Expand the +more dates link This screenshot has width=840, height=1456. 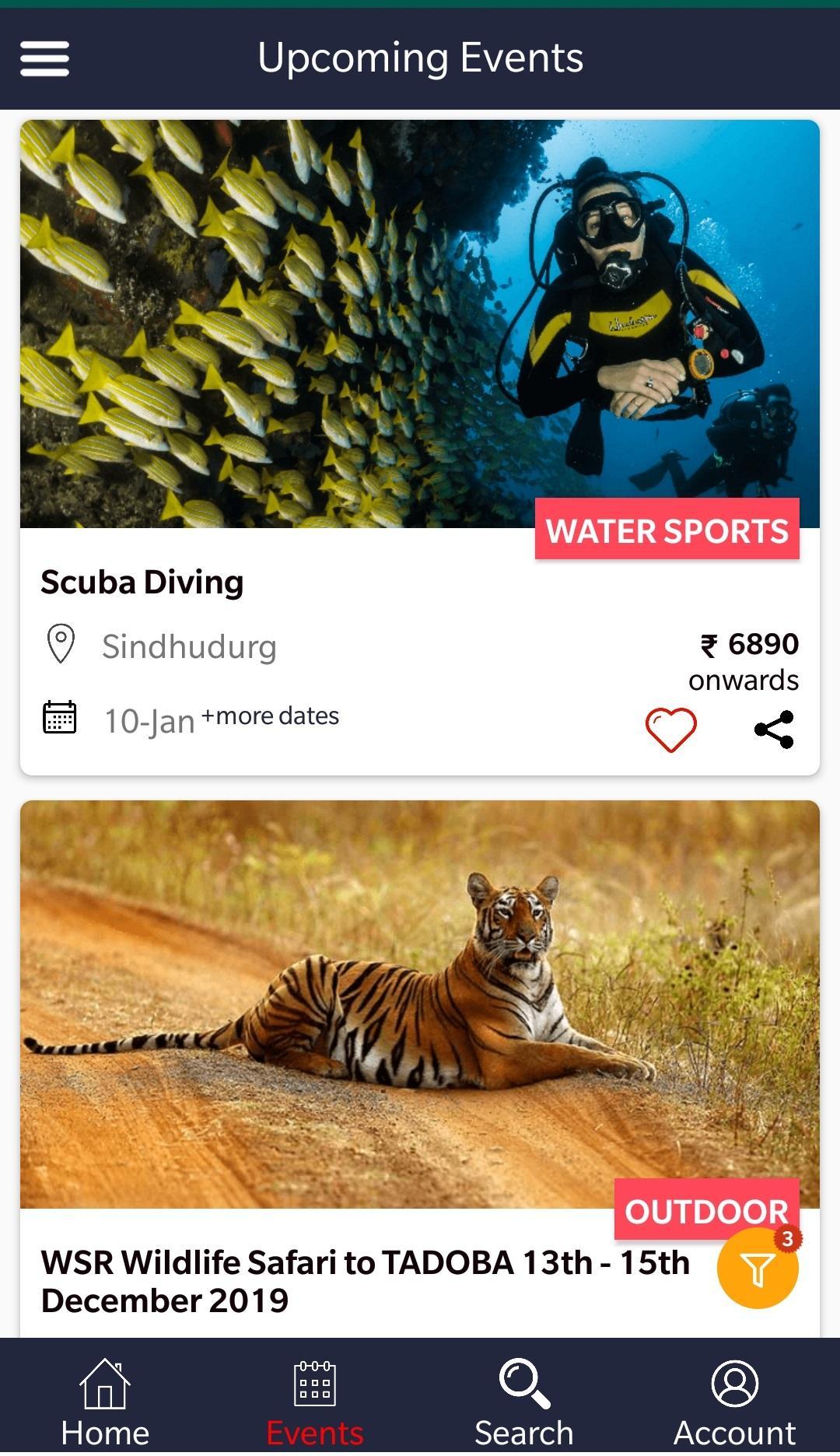point(270,716)
